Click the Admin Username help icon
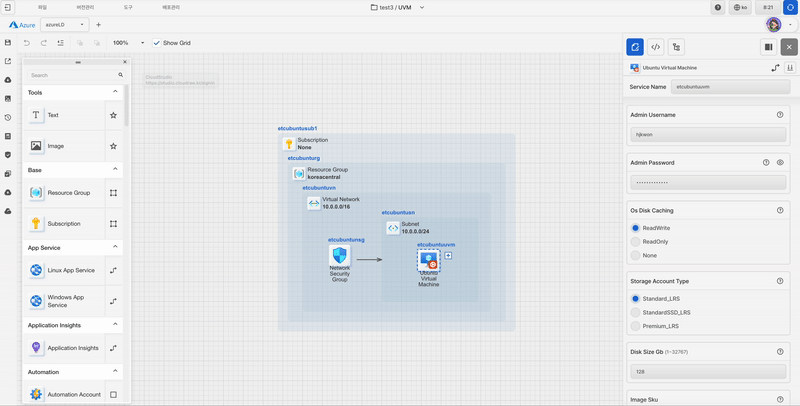This screenshot has height=406, width=800. click(x=780, y=115)
